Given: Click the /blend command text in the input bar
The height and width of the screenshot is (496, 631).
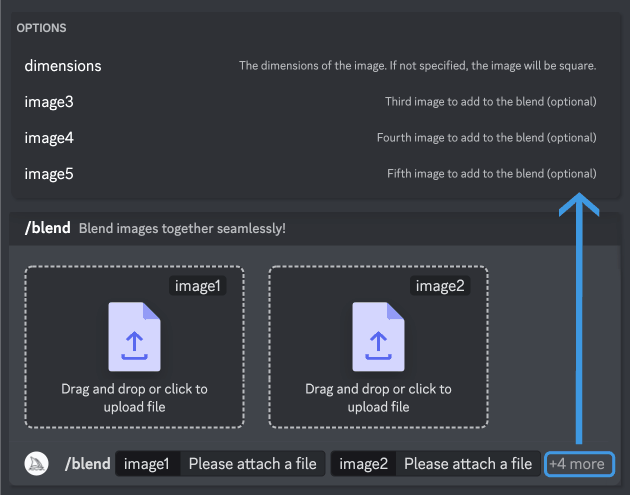Looking at the screenshot, I should 88,464.
